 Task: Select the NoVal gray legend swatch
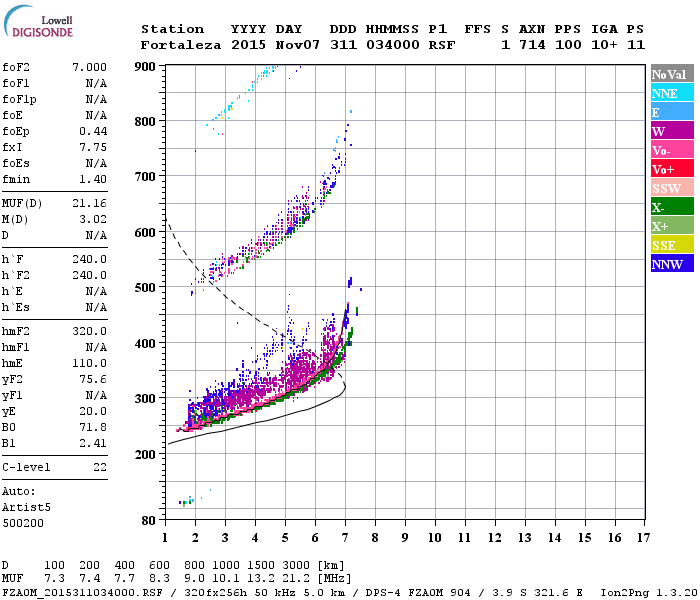tap(672, 74)
